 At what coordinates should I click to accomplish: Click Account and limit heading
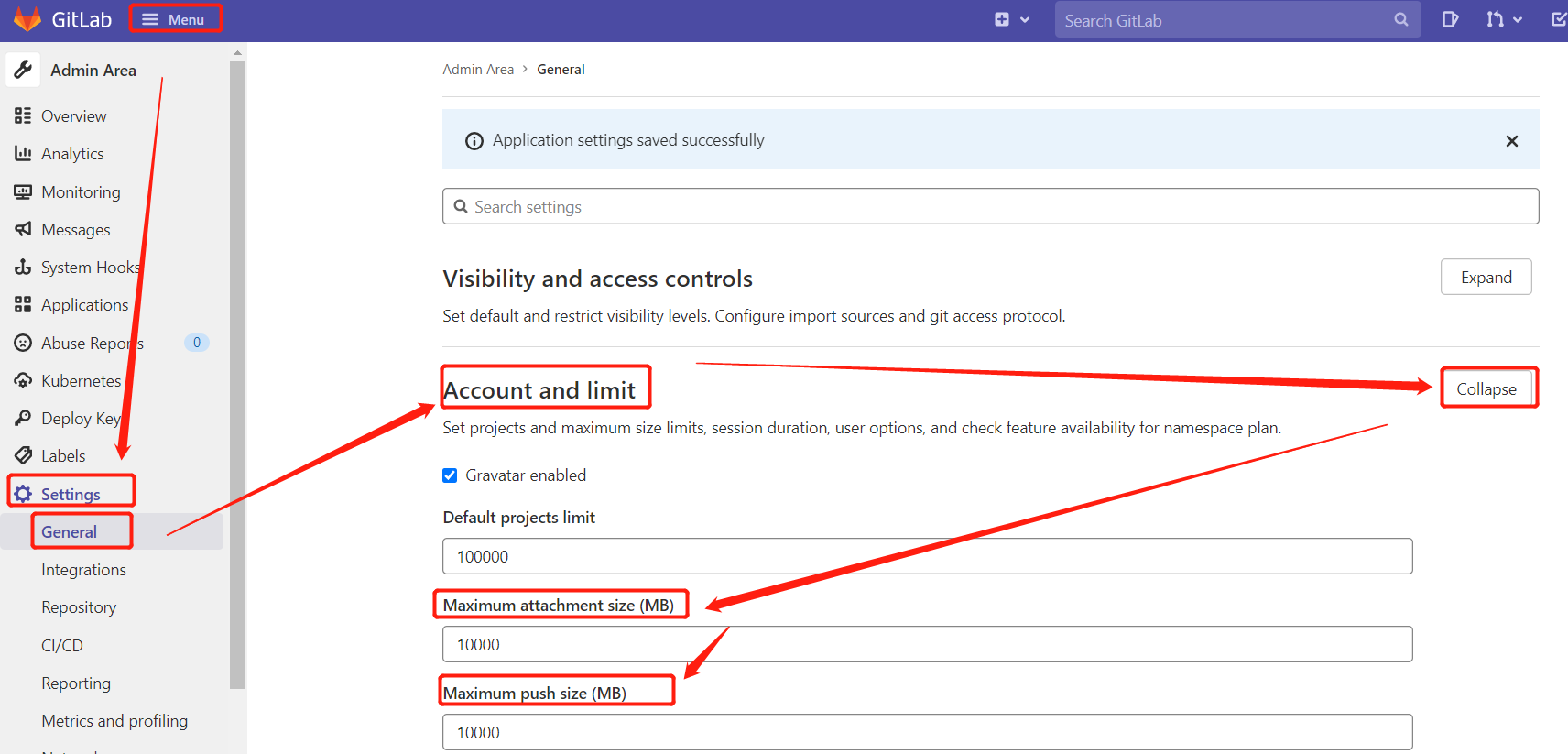tap(539, 390)
